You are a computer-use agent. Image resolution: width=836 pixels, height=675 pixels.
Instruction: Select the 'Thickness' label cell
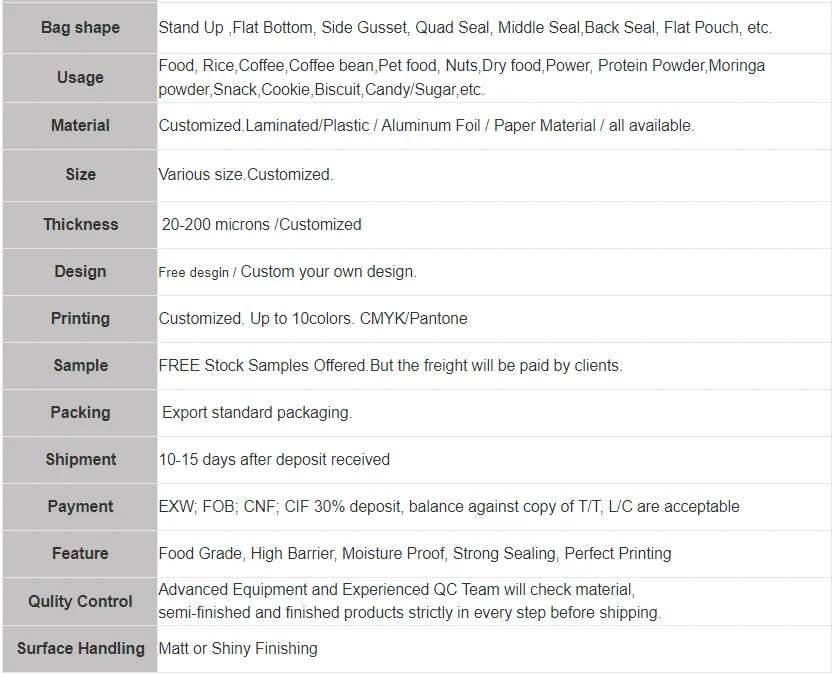[x=80, y=224]
